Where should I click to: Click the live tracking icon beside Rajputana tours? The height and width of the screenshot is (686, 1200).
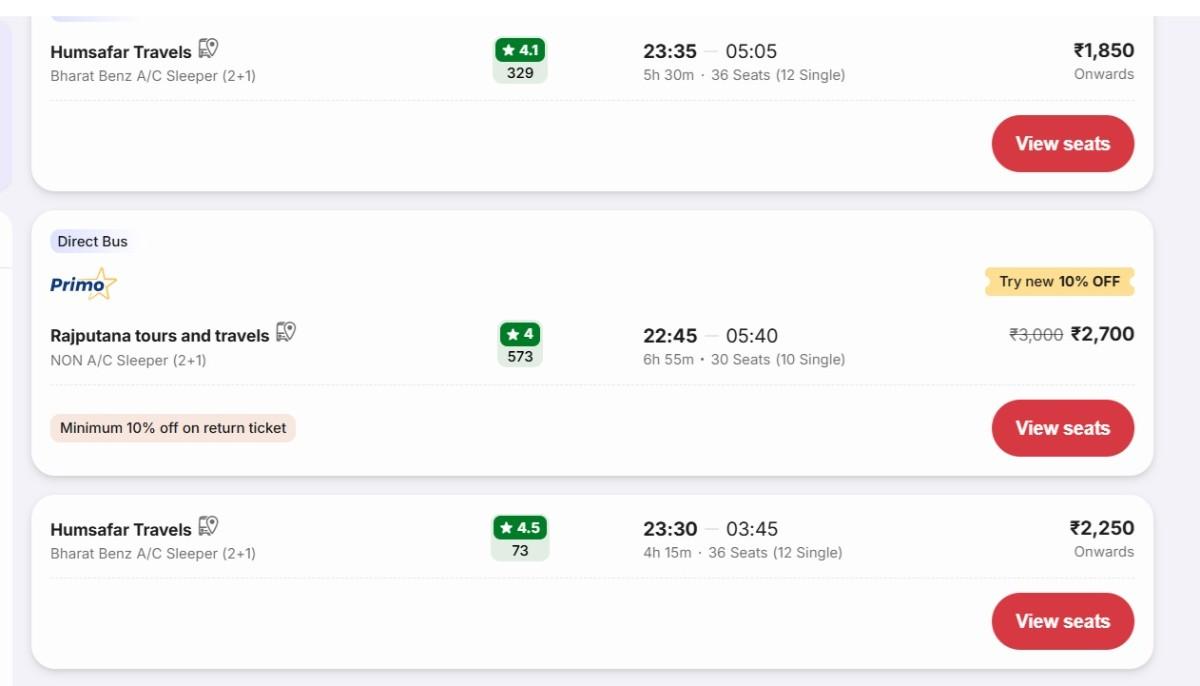coord(286,332)
